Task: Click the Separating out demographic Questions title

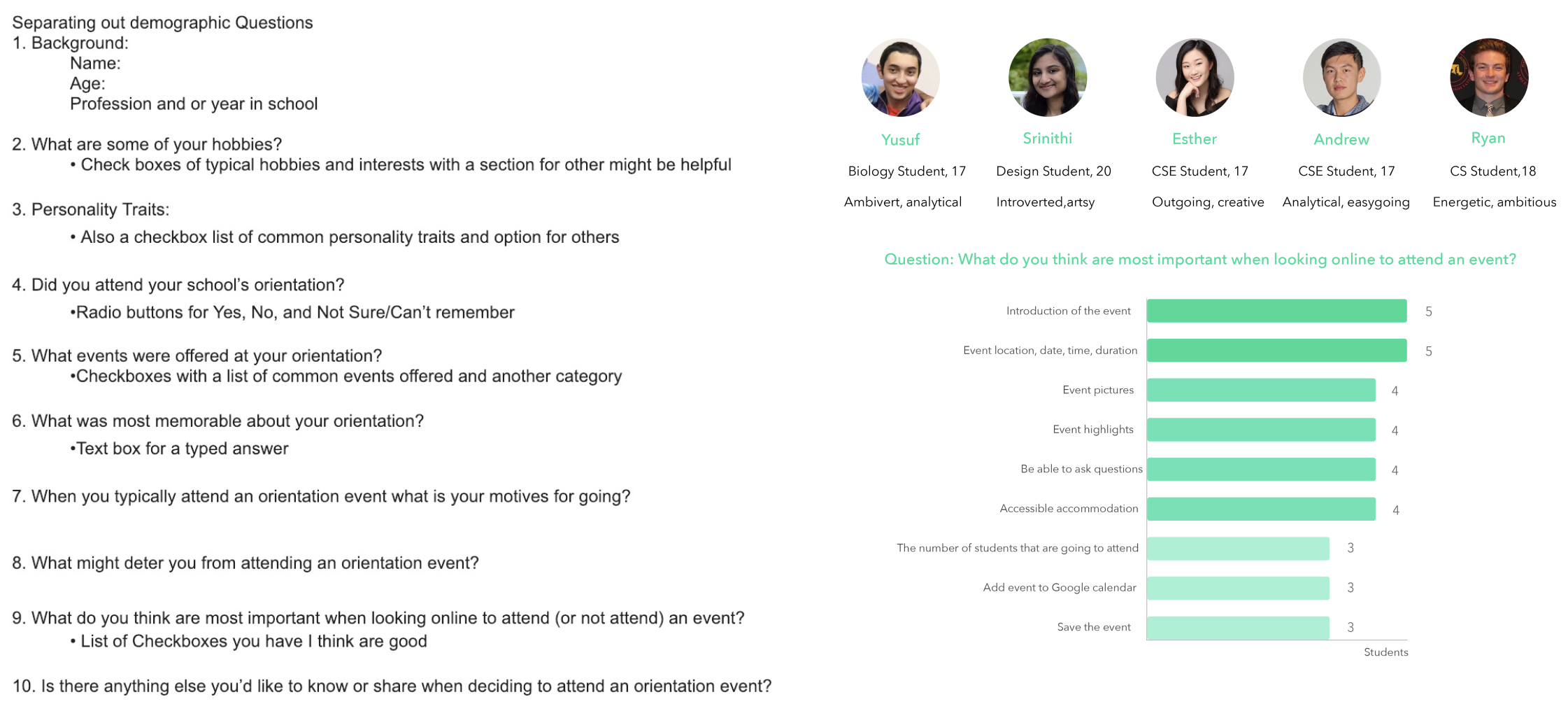Action: click(x=162, y=22)
